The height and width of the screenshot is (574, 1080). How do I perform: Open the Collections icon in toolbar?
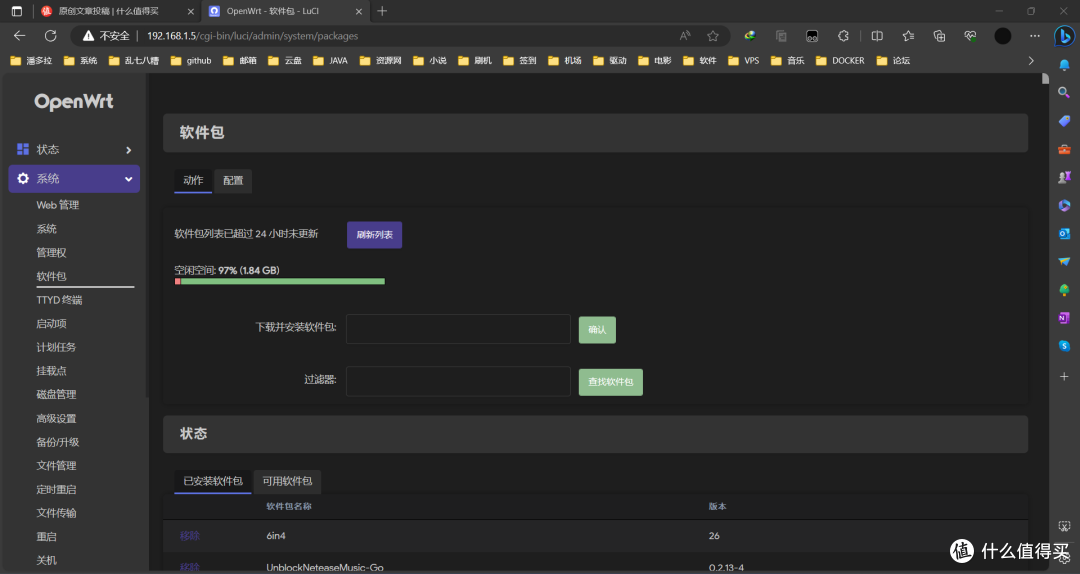[x=939, y=36]
